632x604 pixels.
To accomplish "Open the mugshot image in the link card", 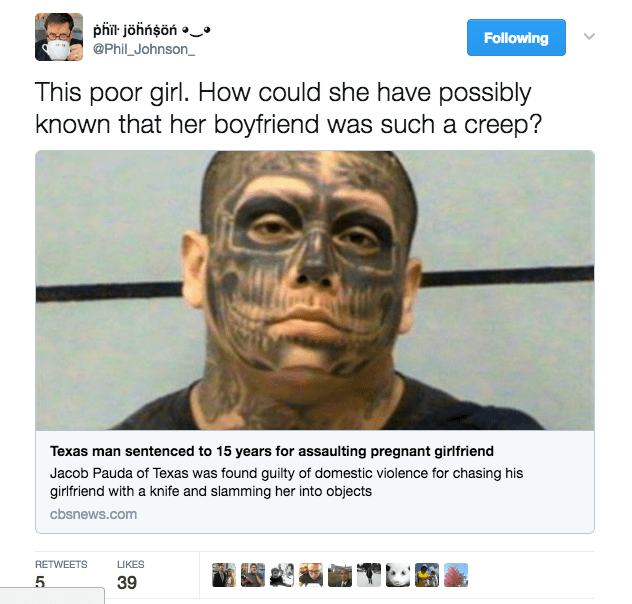I will [x=315, y=291].
